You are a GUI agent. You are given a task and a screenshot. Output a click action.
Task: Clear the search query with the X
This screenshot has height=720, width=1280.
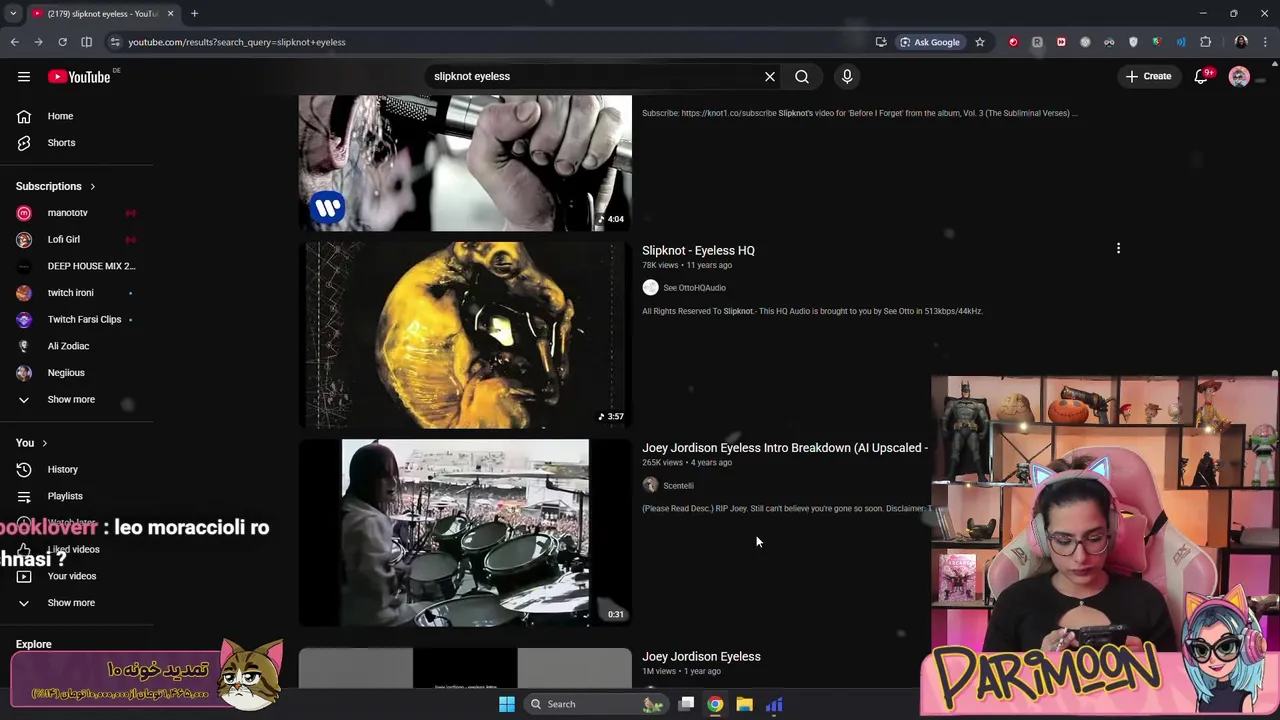tap(770, 76)
